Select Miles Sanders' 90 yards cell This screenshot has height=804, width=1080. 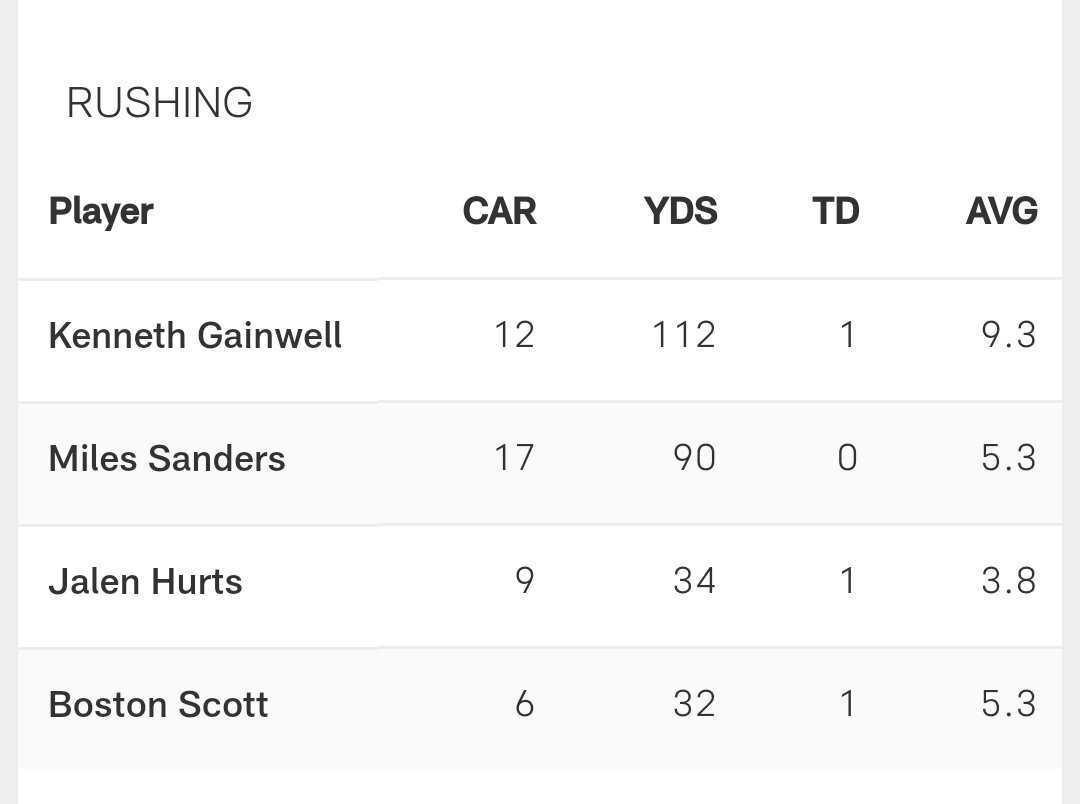pos(694,458)
